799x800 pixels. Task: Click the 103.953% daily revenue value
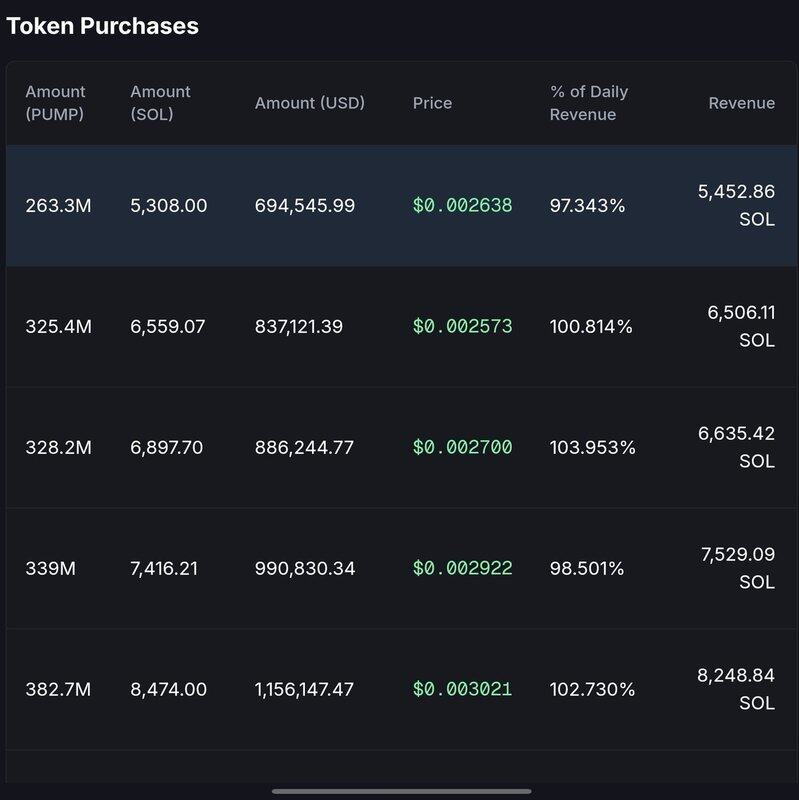click(x=592, y=448)
